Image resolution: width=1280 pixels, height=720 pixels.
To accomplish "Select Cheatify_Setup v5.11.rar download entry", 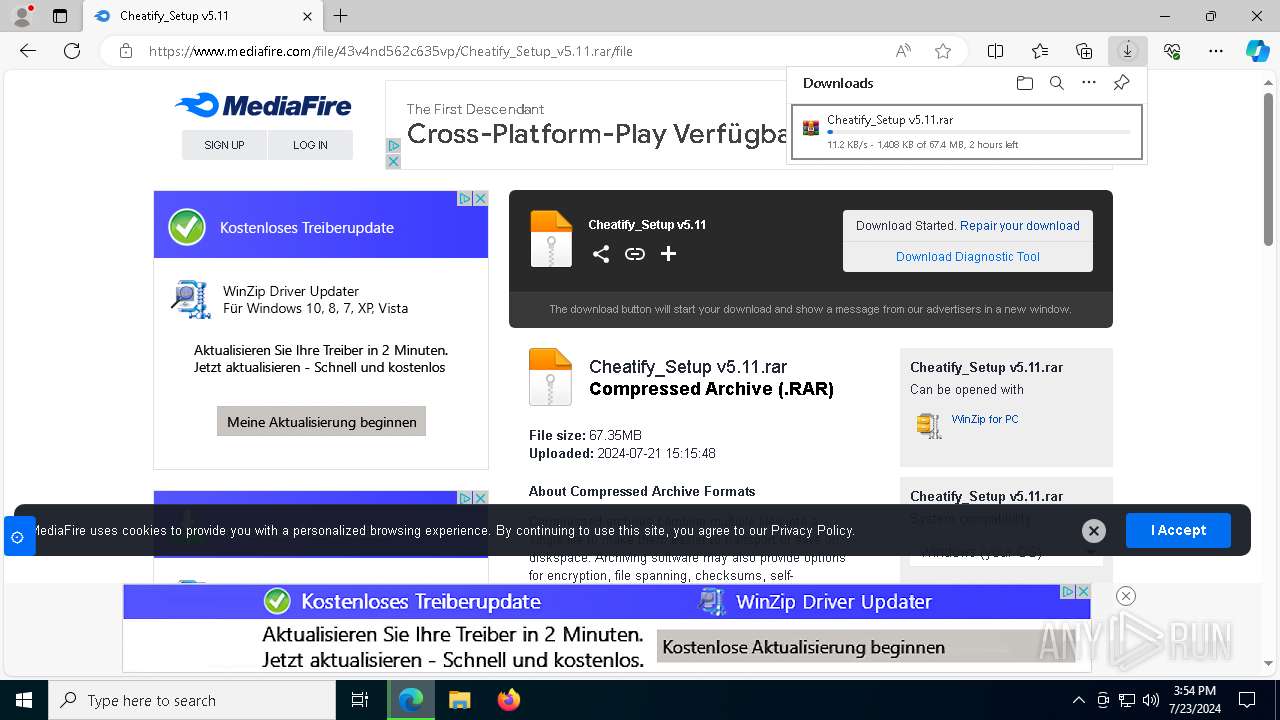I will coord(967,132).
